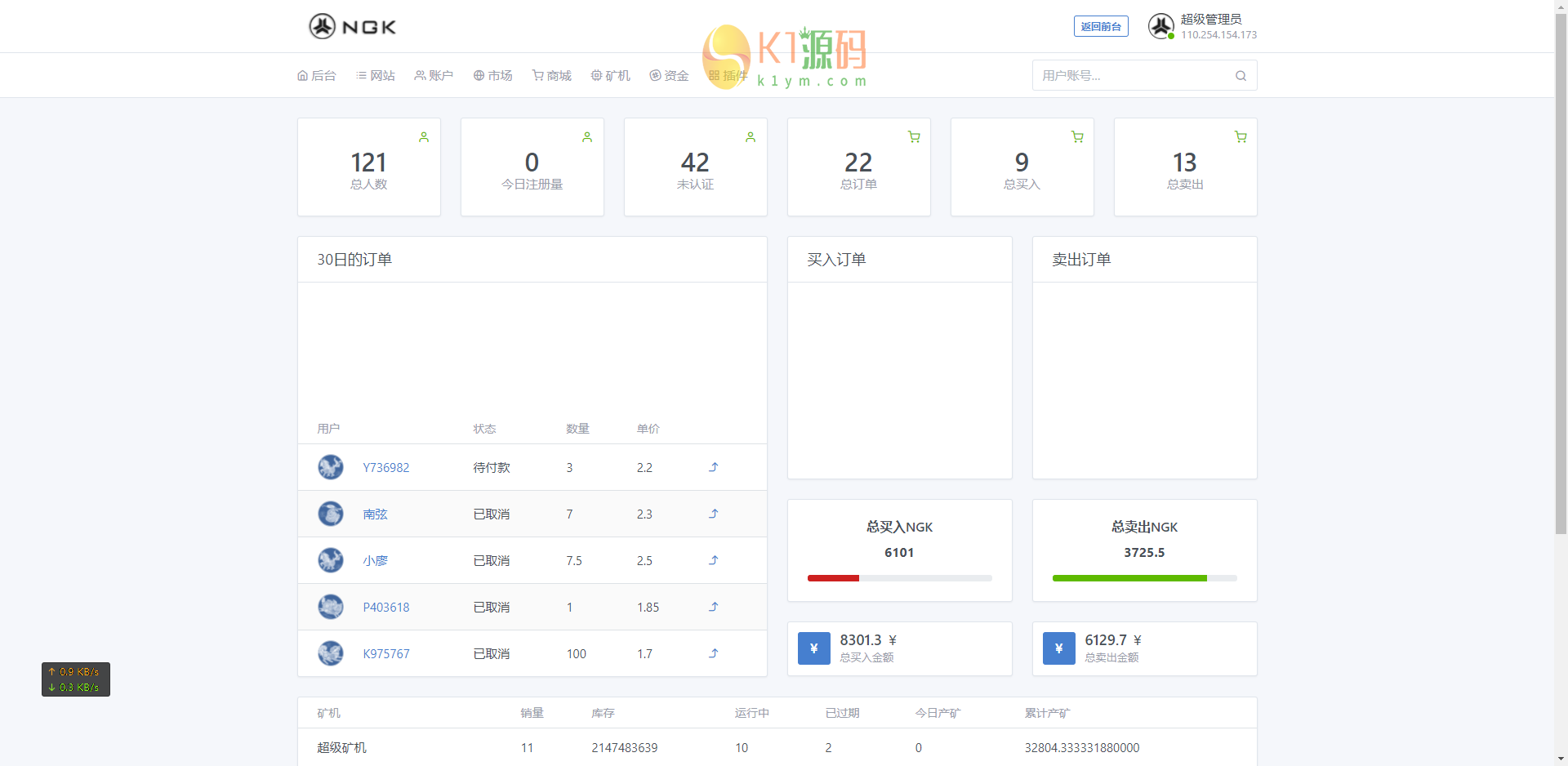The image size is (1568, 766).
Task: Click the yen icon beside 总卖出金额
Action: 1058,648
